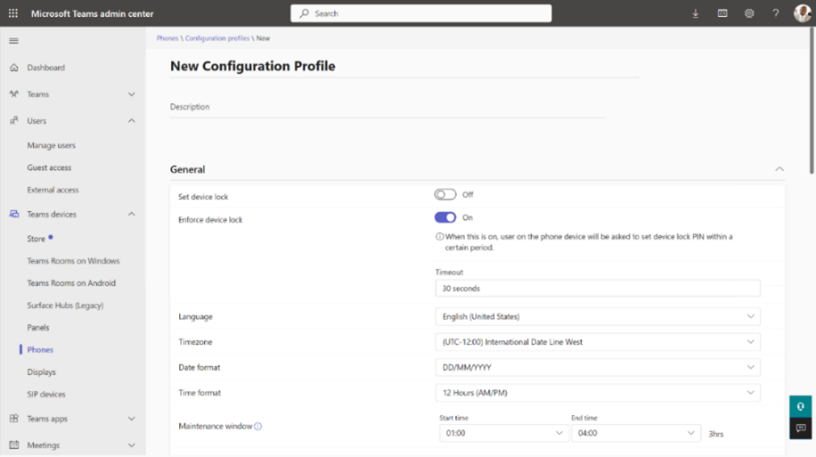Screen dimensions: 816x457
Task: Click the download icon in header
Action: click(696, 14)
